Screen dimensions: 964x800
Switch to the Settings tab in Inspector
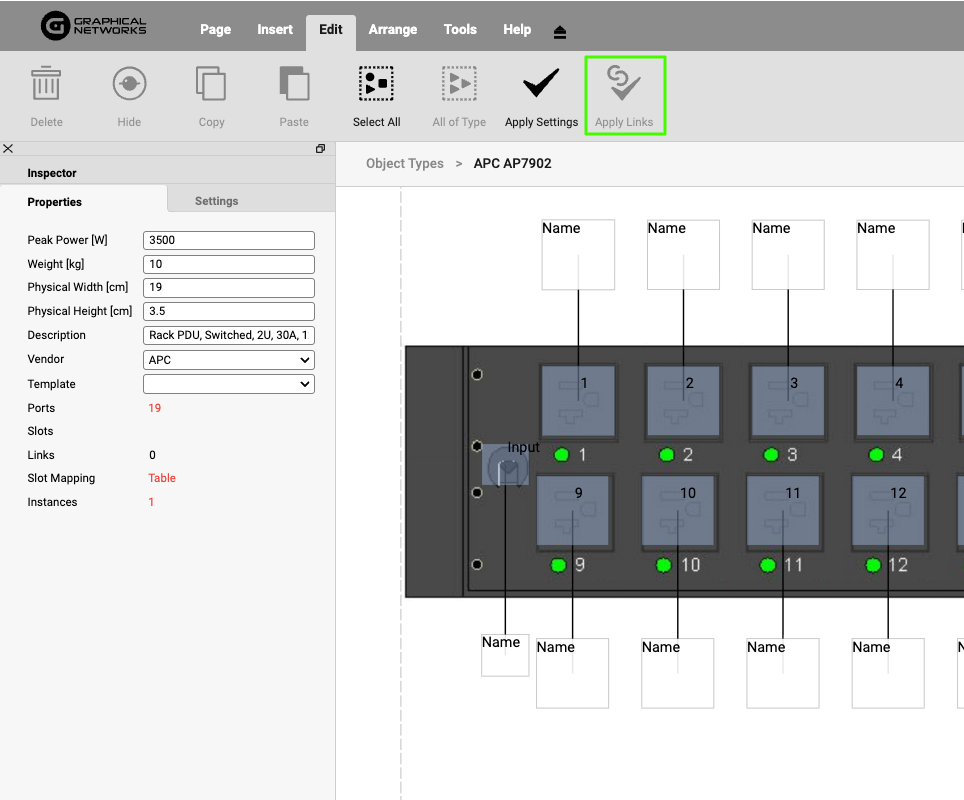tap(216, 201)
